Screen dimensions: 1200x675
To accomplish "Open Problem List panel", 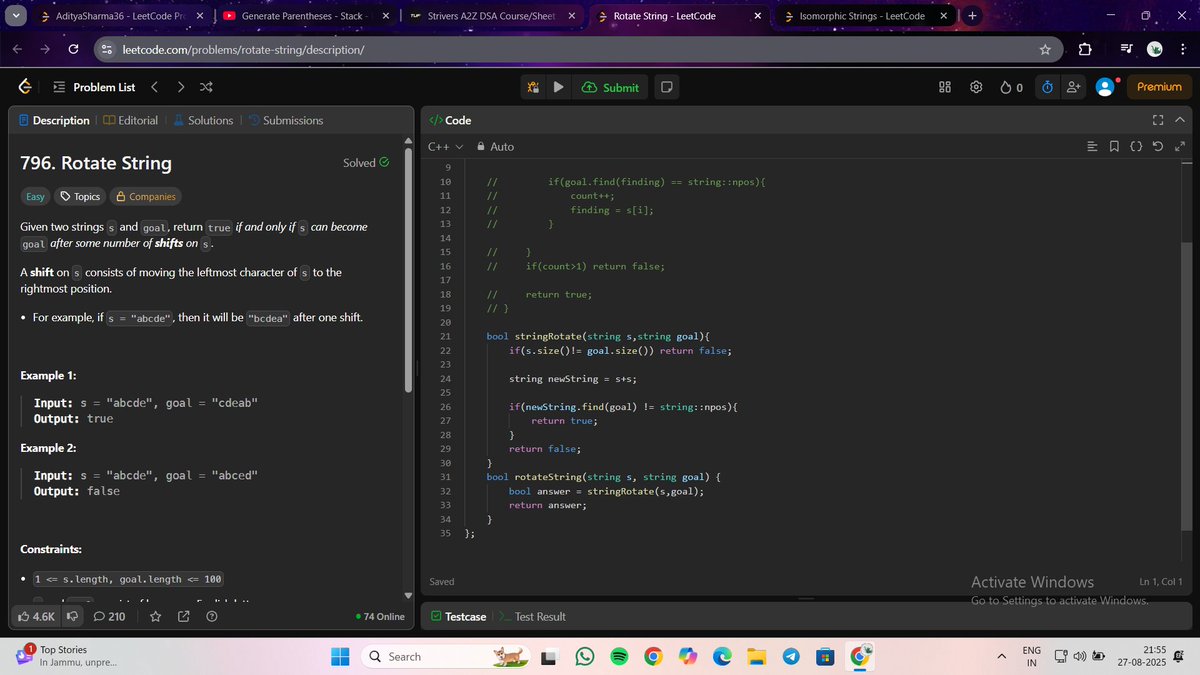I will click(93, 87).
